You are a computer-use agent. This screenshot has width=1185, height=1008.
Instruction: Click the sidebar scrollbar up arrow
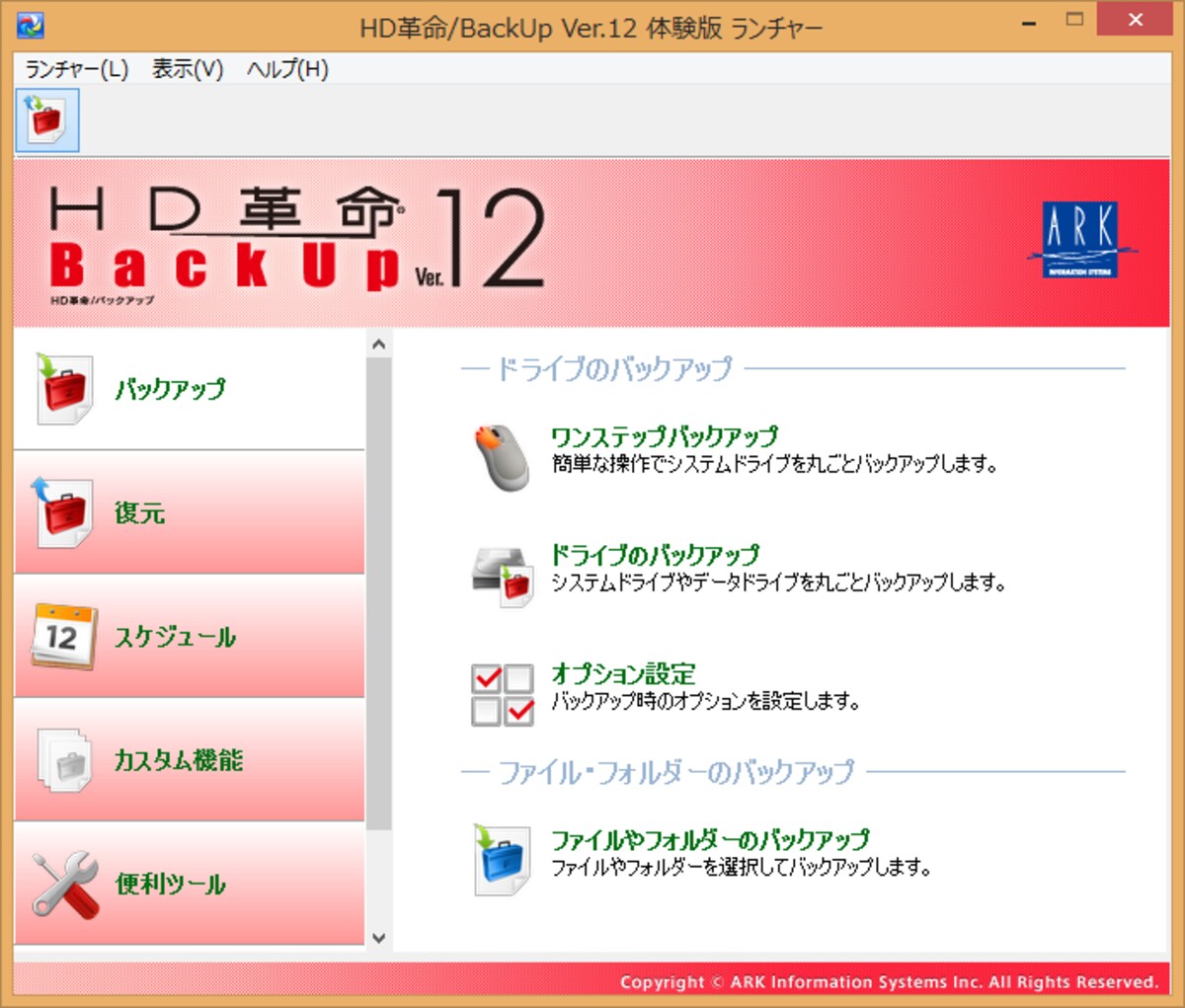[x=378, y=344]
